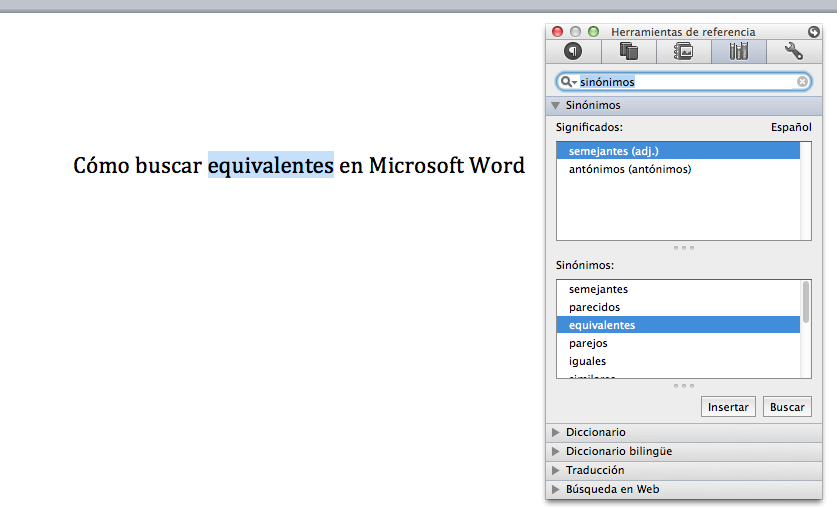Collapse the Sinónimos section
Image resolution: width=837 pixels, height=507 pixels.
(x=555, y=106)
